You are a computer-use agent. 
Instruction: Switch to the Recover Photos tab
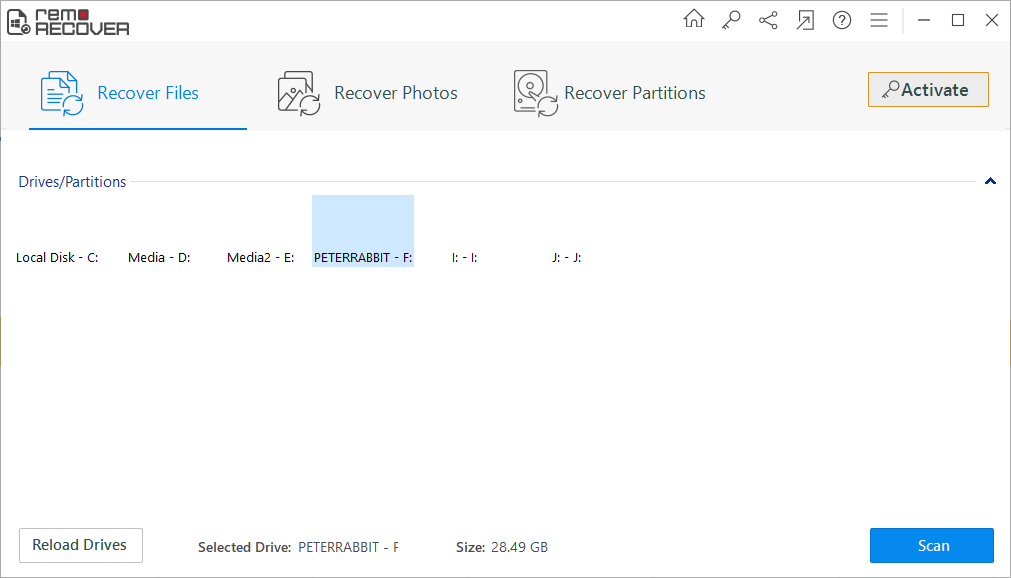coord(368,93)
